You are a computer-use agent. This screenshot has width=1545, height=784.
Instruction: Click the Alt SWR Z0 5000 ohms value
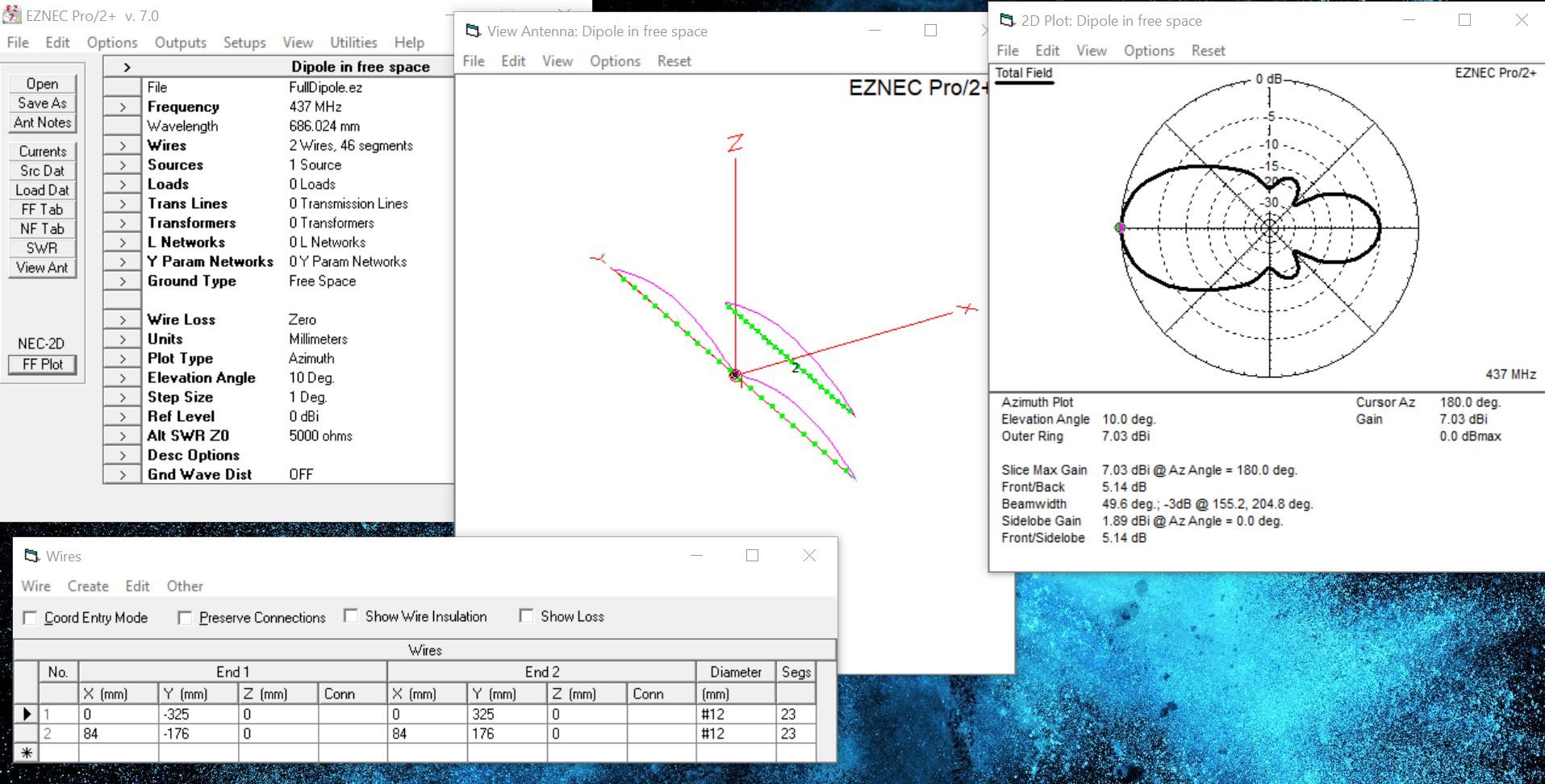[321, 436]
